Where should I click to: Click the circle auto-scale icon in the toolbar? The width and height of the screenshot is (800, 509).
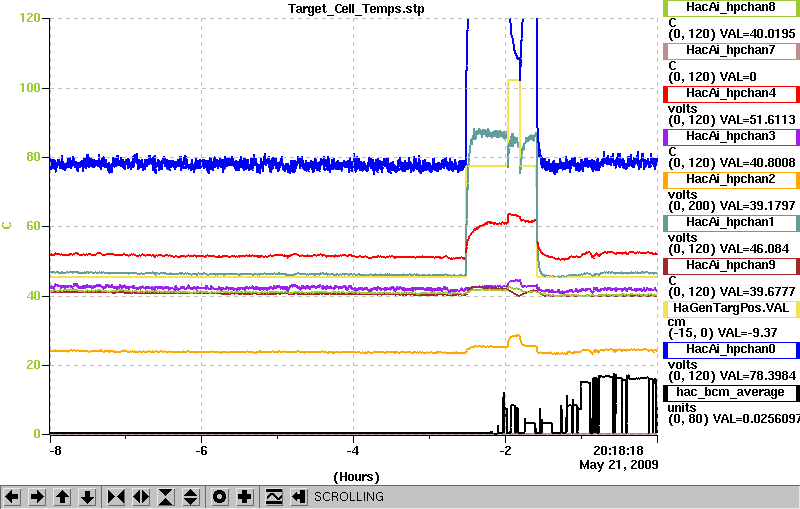pyautogui.click(x=220, y=496)
